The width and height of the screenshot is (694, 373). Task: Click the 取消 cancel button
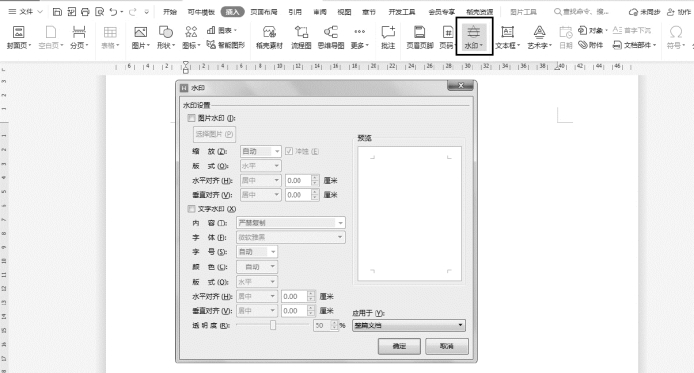tap(447, 346)
